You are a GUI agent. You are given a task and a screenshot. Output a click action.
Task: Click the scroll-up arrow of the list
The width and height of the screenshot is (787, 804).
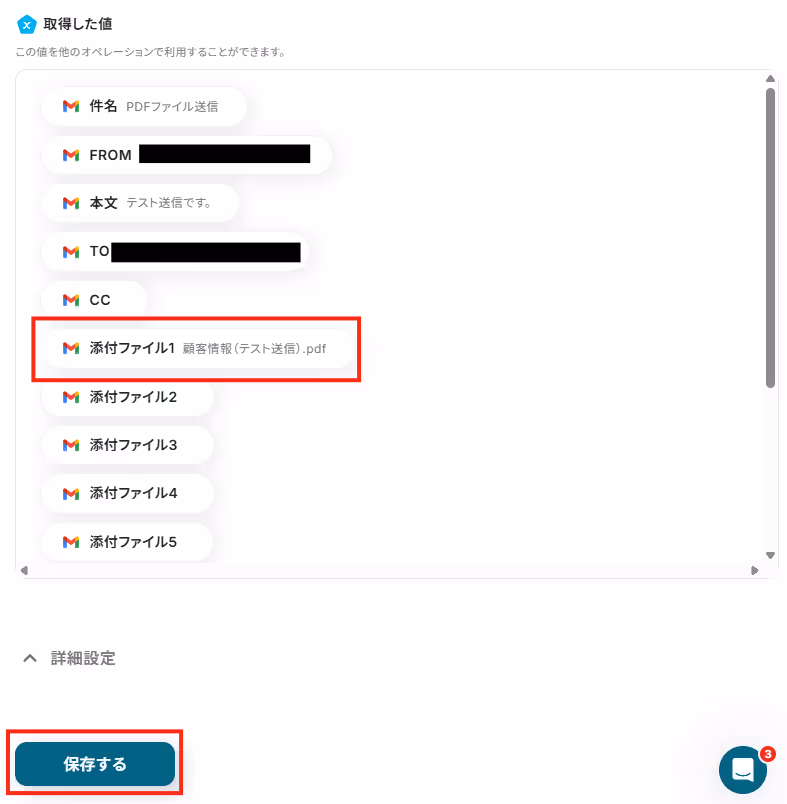tap(770, 78)
